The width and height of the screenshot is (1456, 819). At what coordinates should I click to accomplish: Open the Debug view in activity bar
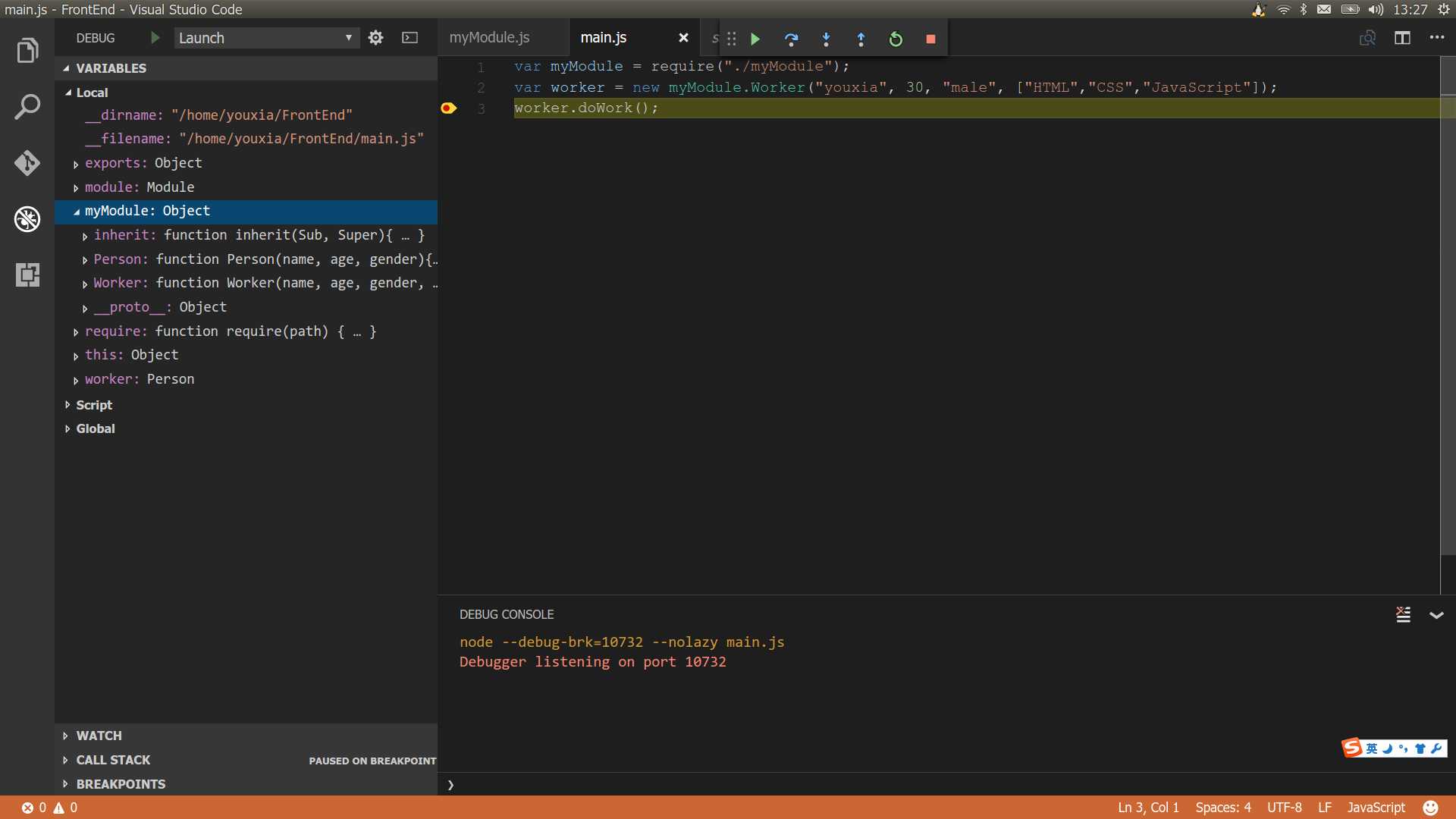[27, 219]
